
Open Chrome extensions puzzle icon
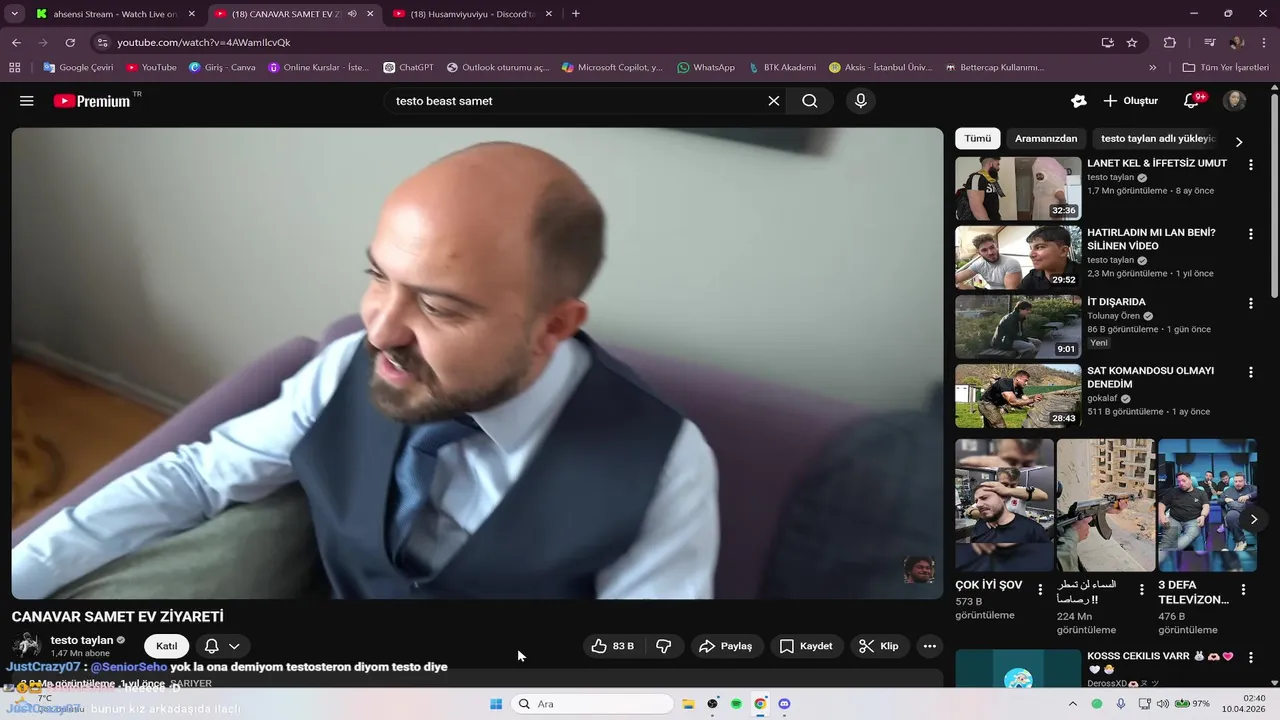click(x=1170, y=43)
